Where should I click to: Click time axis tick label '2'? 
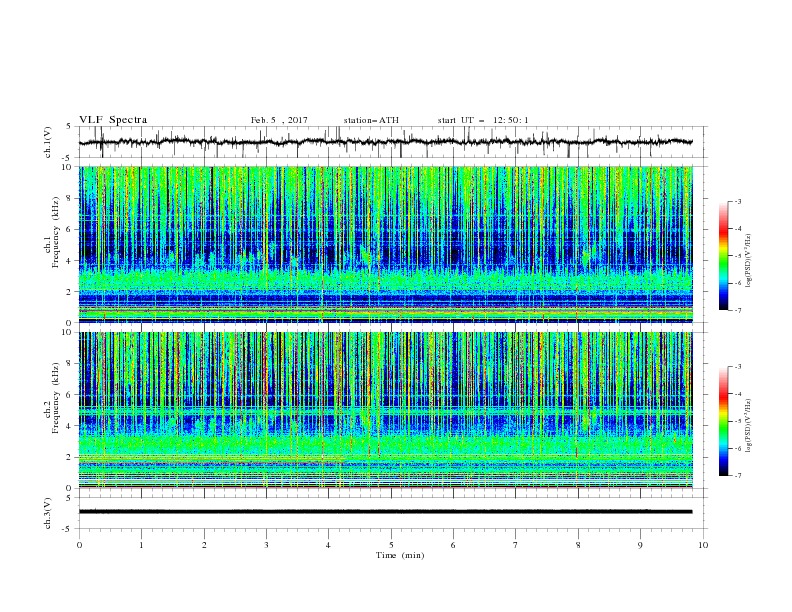click(x=204, y=545)
